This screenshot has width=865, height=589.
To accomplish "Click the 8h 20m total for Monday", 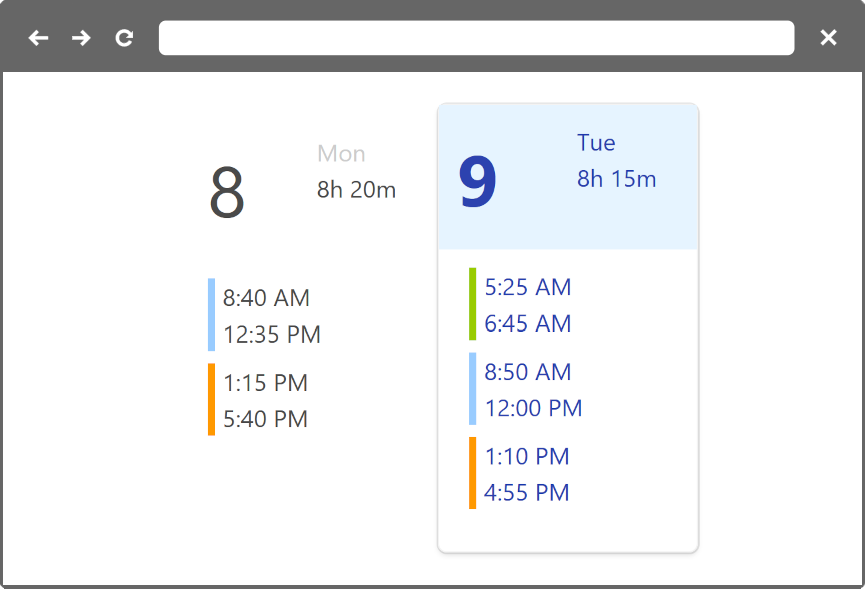I will [x=355, y=189].
